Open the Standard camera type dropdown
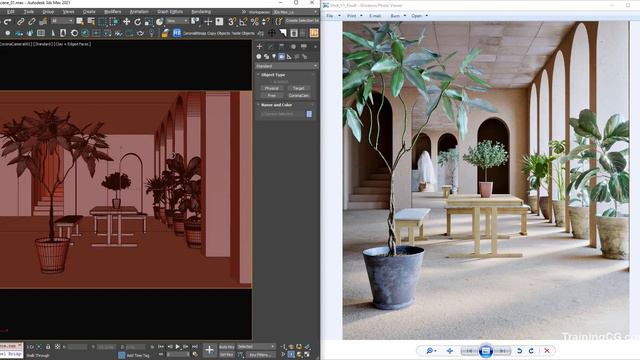The height and width of the screenshot is (360, 640). coord(286,66)
